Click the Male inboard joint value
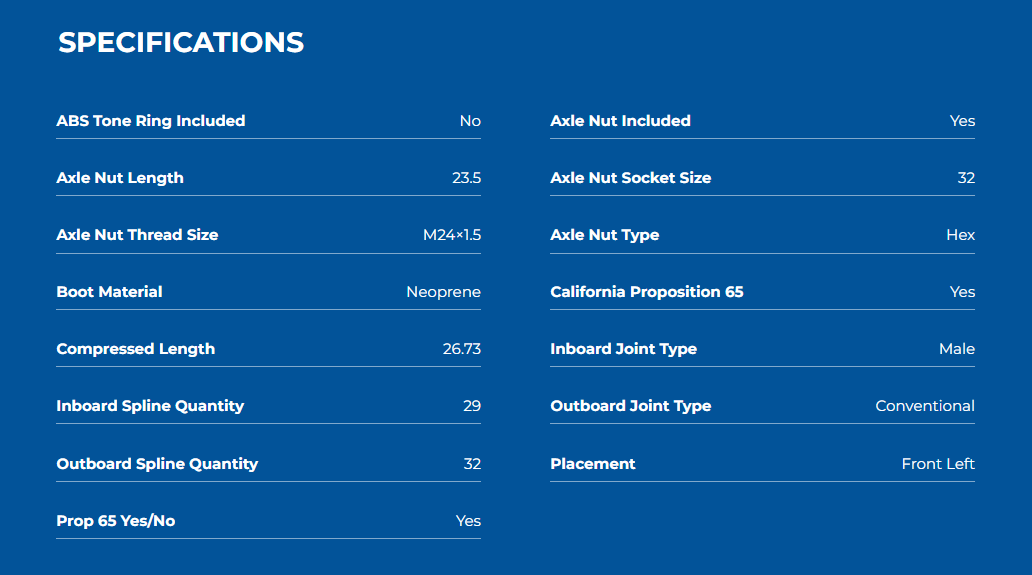 [x=957, y=349]
